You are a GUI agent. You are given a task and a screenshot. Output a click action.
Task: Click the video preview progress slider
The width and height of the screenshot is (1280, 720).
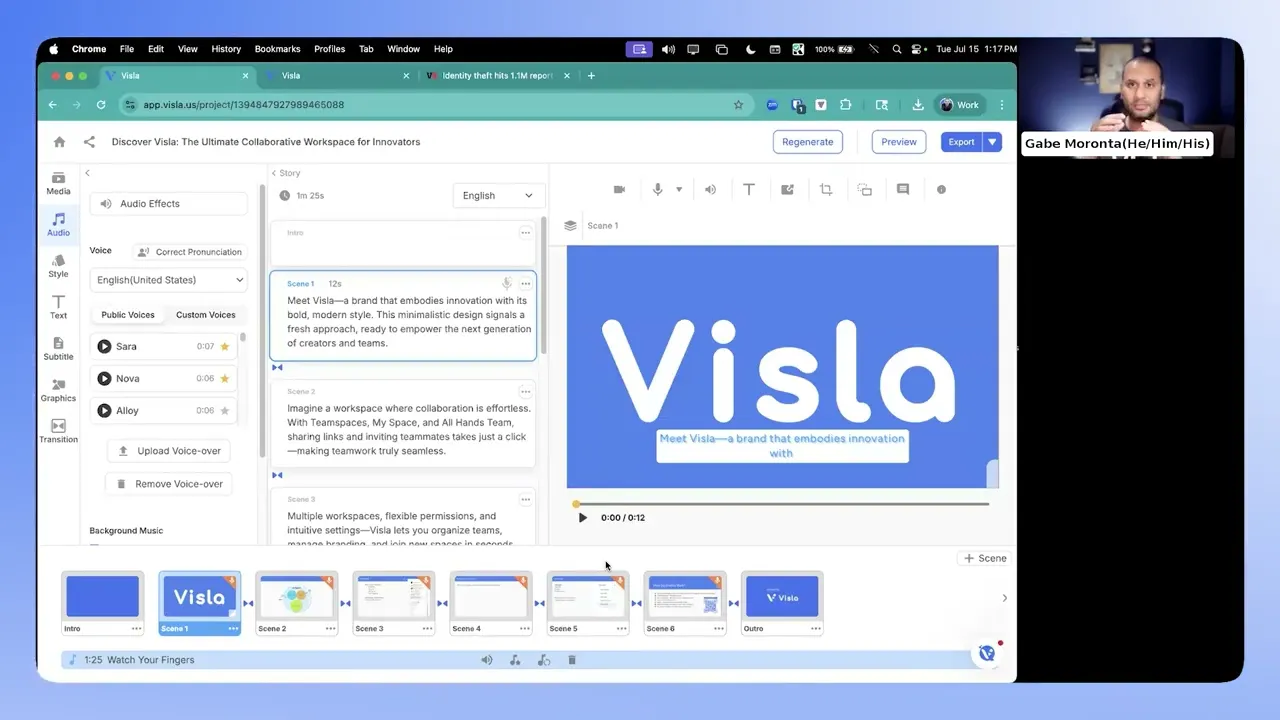coord(782,504)
